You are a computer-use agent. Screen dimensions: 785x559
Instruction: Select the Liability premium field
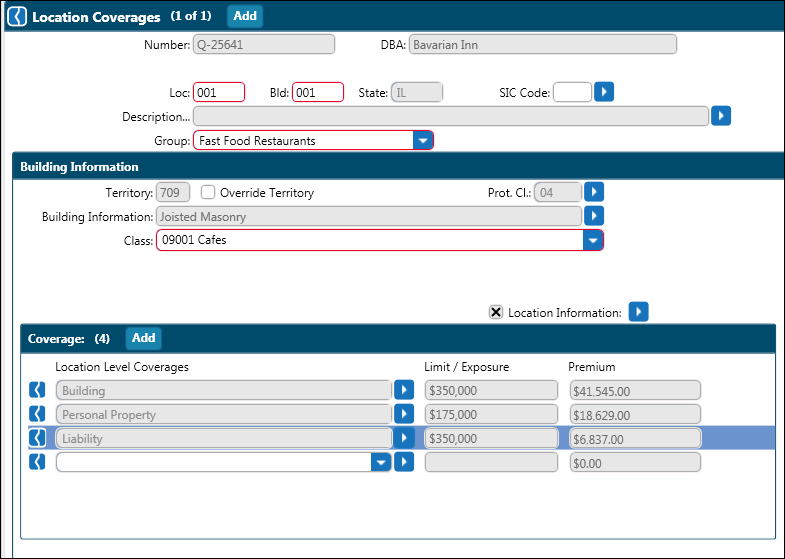[x=634, y=438]
